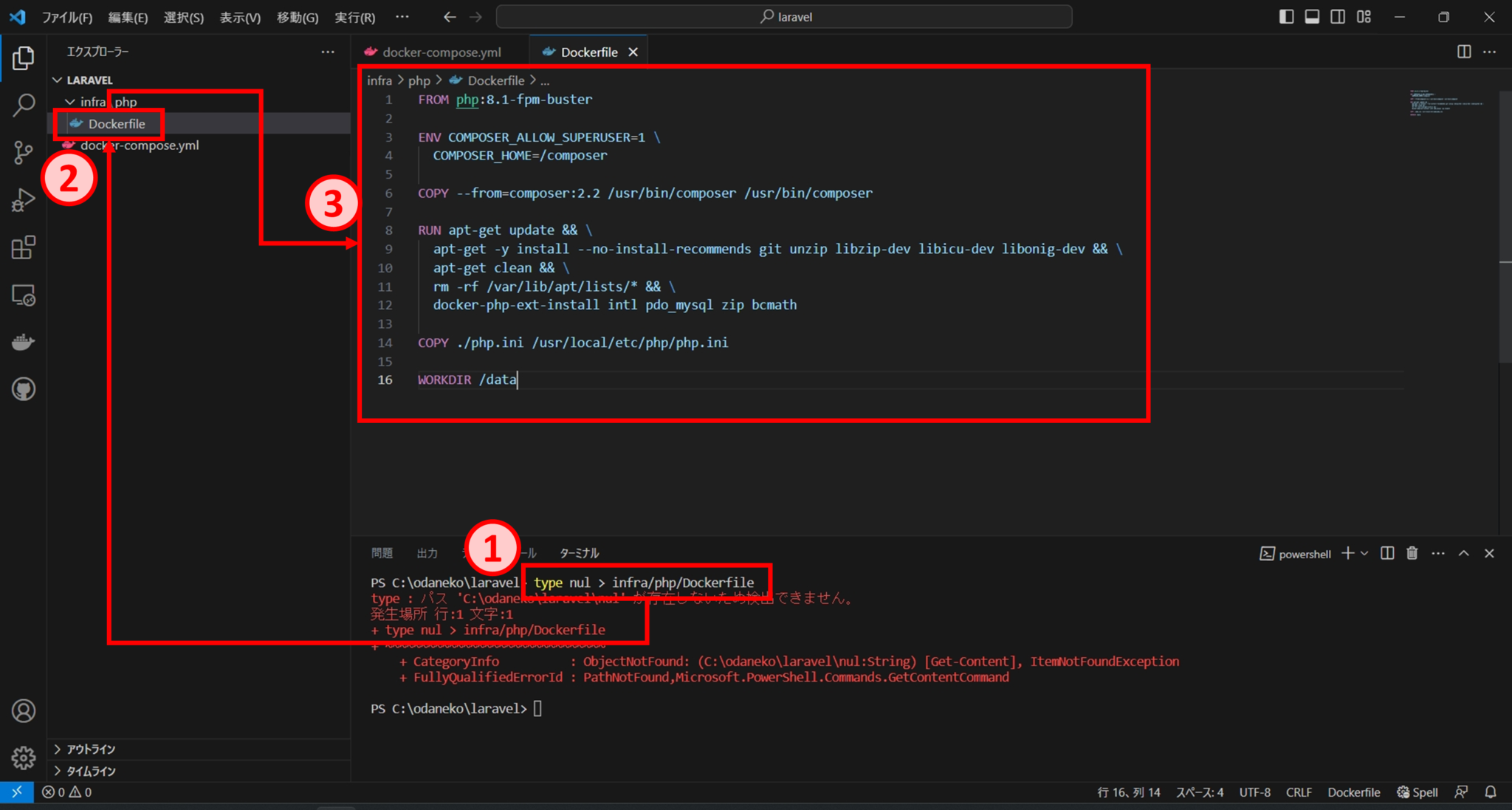Toggle the primary sidebar layout control
This screenshot has width=1512, height=810.
[x=1286, y=16]
